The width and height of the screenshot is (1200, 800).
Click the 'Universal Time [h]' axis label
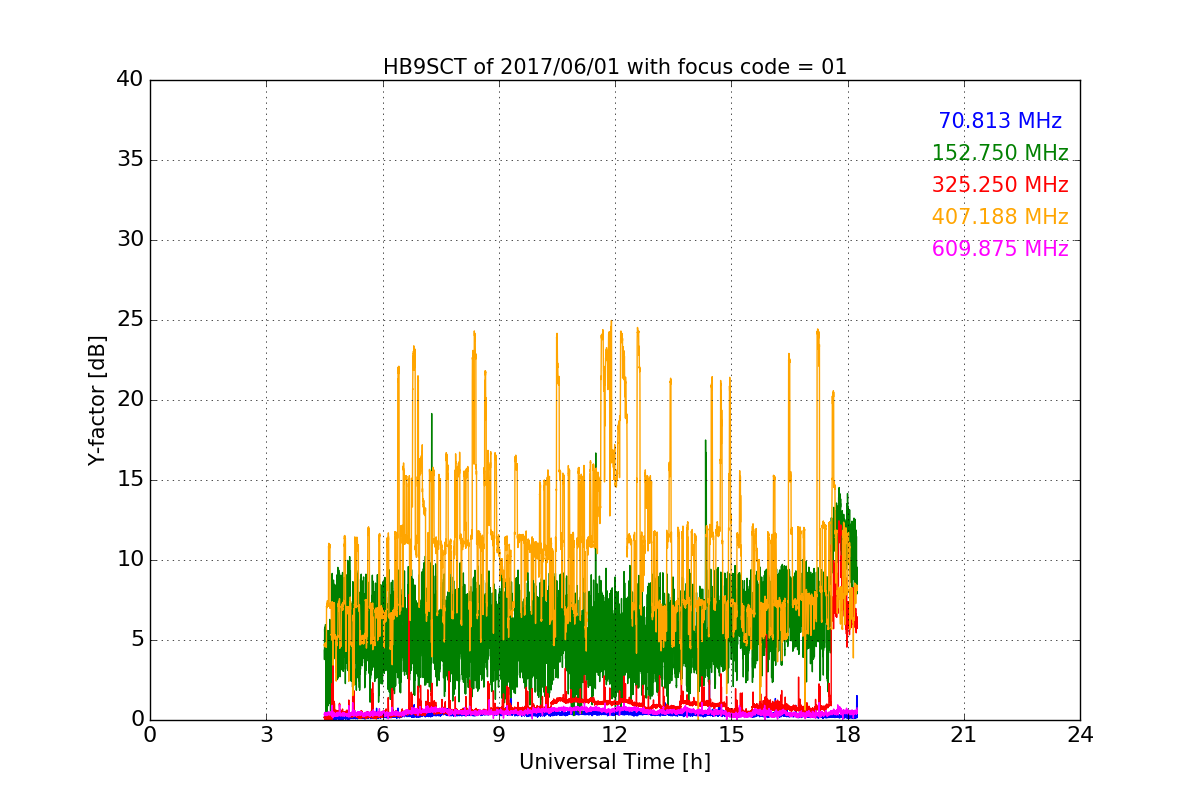tap(615, 762)
